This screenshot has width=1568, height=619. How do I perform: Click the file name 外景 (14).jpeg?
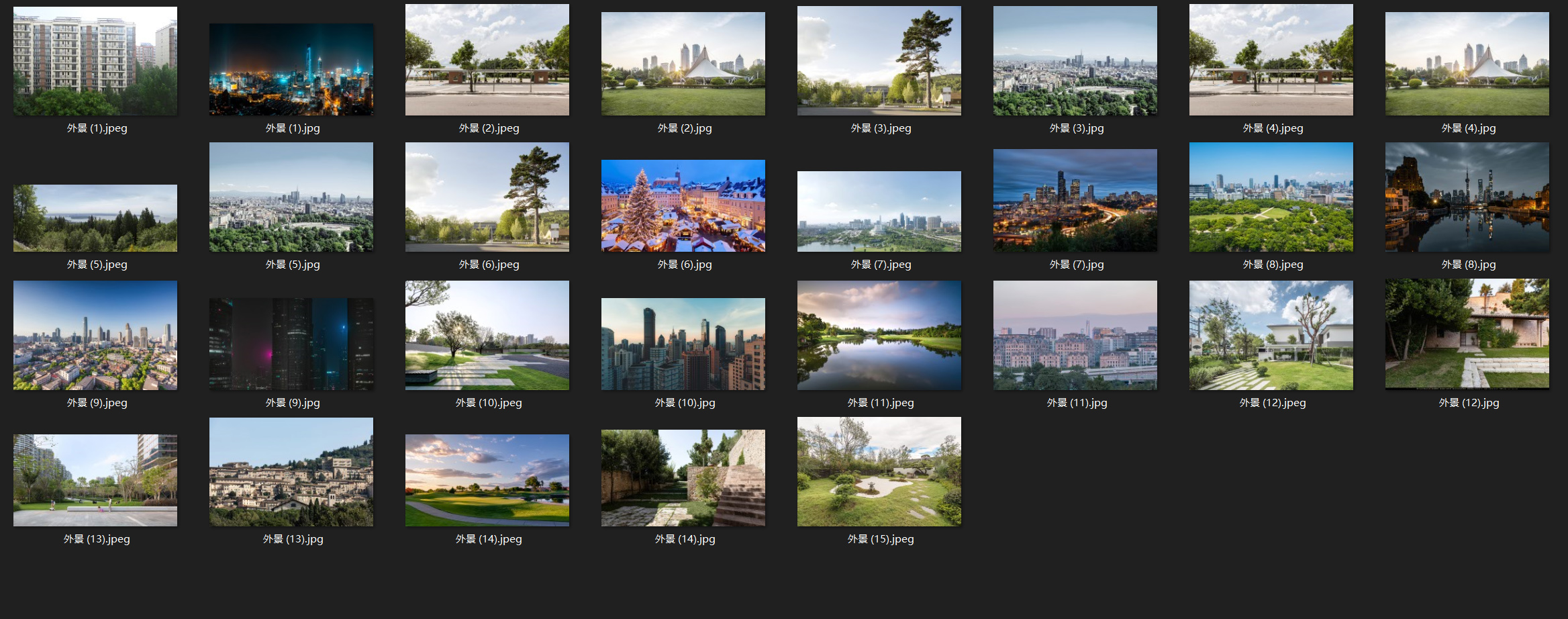[489, 539]
